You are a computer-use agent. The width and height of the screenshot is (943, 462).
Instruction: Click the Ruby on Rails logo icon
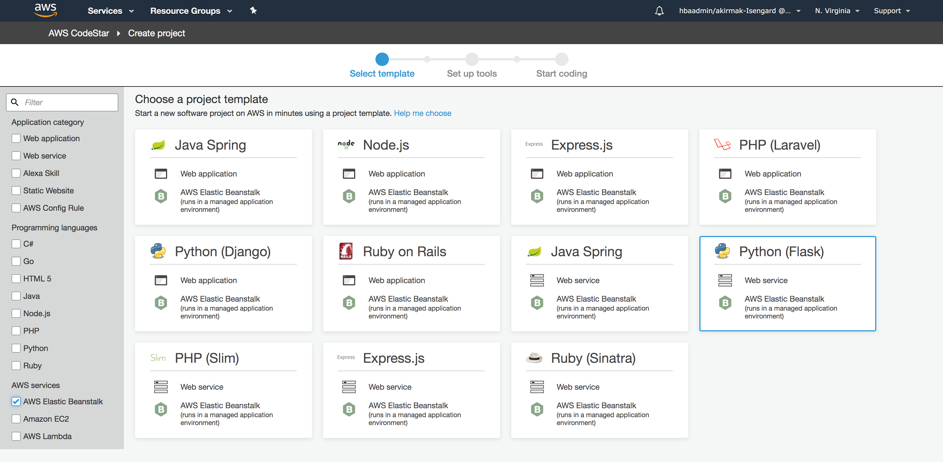(x=346, y=251)
